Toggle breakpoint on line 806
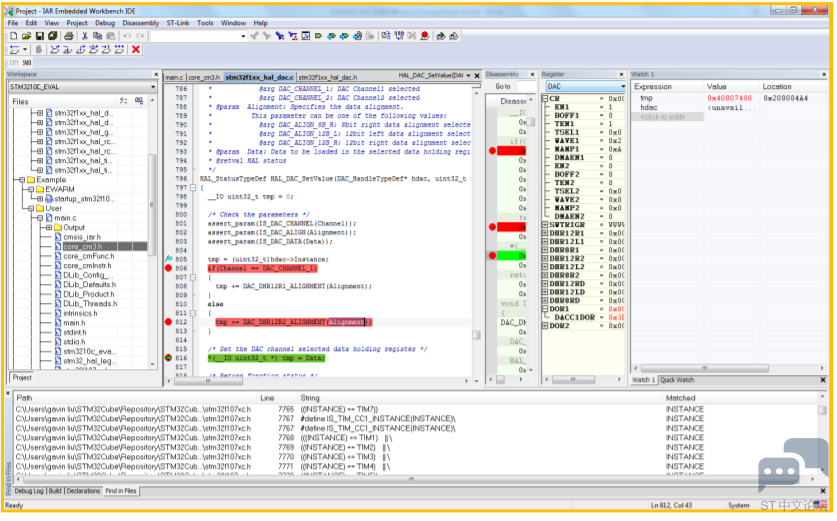Image resolution: width=837 pixels, height=521 pixels. point(168,268)
